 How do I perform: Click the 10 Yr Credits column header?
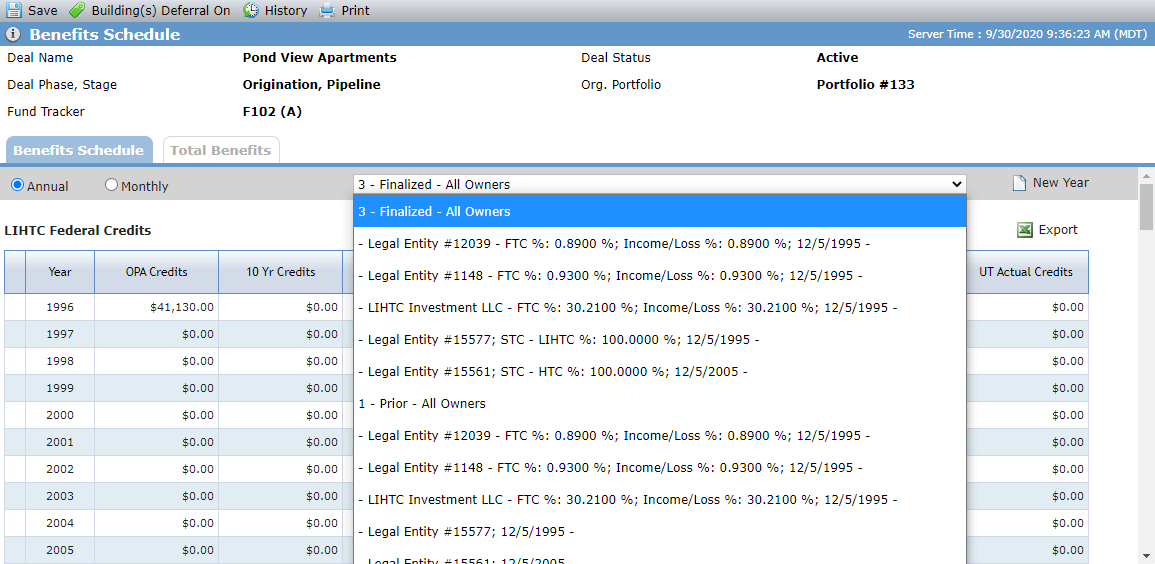click(280, 272)
